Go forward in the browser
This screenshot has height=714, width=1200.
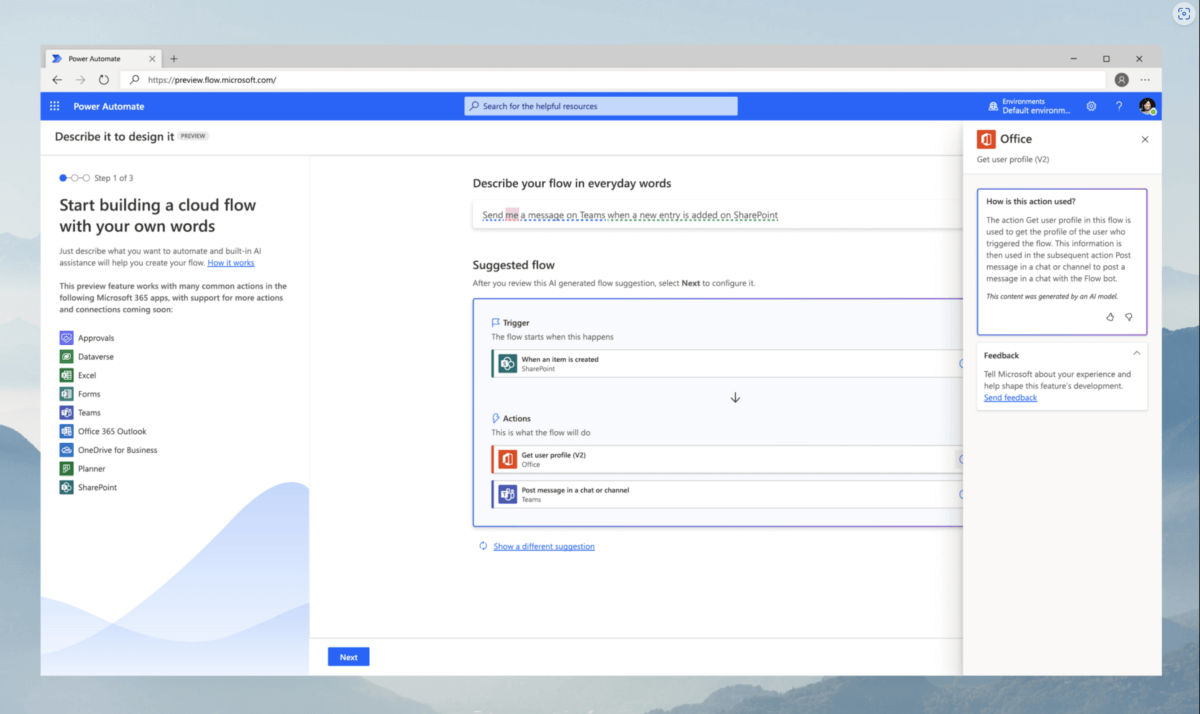click(80, 80)
